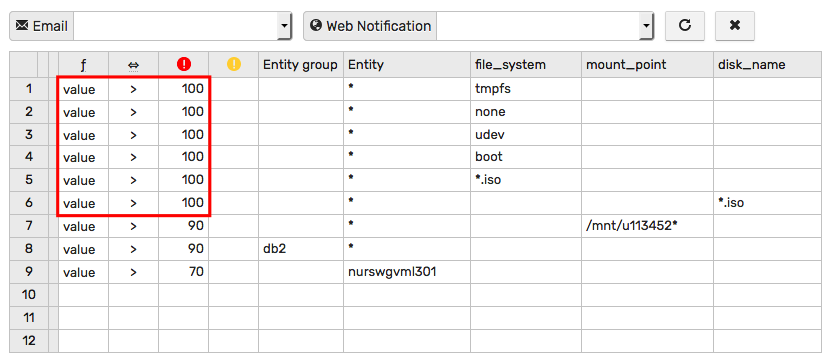Click the function column header icon
The height and width of the screenshot is (361, 831).
point(83,65)
